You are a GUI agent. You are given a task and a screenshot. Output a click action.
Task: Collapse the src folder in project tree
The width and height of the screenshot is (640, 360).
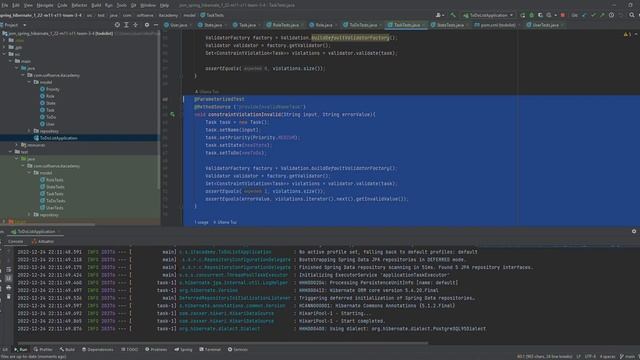[x=4, y=54]
